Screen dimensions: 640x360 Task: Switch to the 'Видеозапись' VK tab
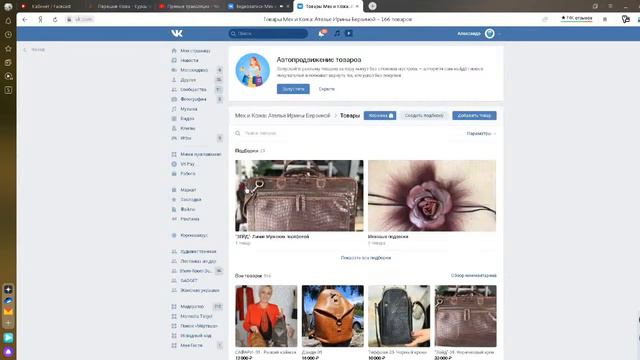(x=255, y=6)
